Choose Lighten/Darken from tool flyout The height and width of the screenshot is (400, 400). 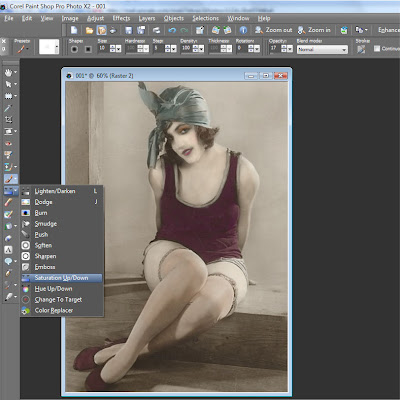61,191
